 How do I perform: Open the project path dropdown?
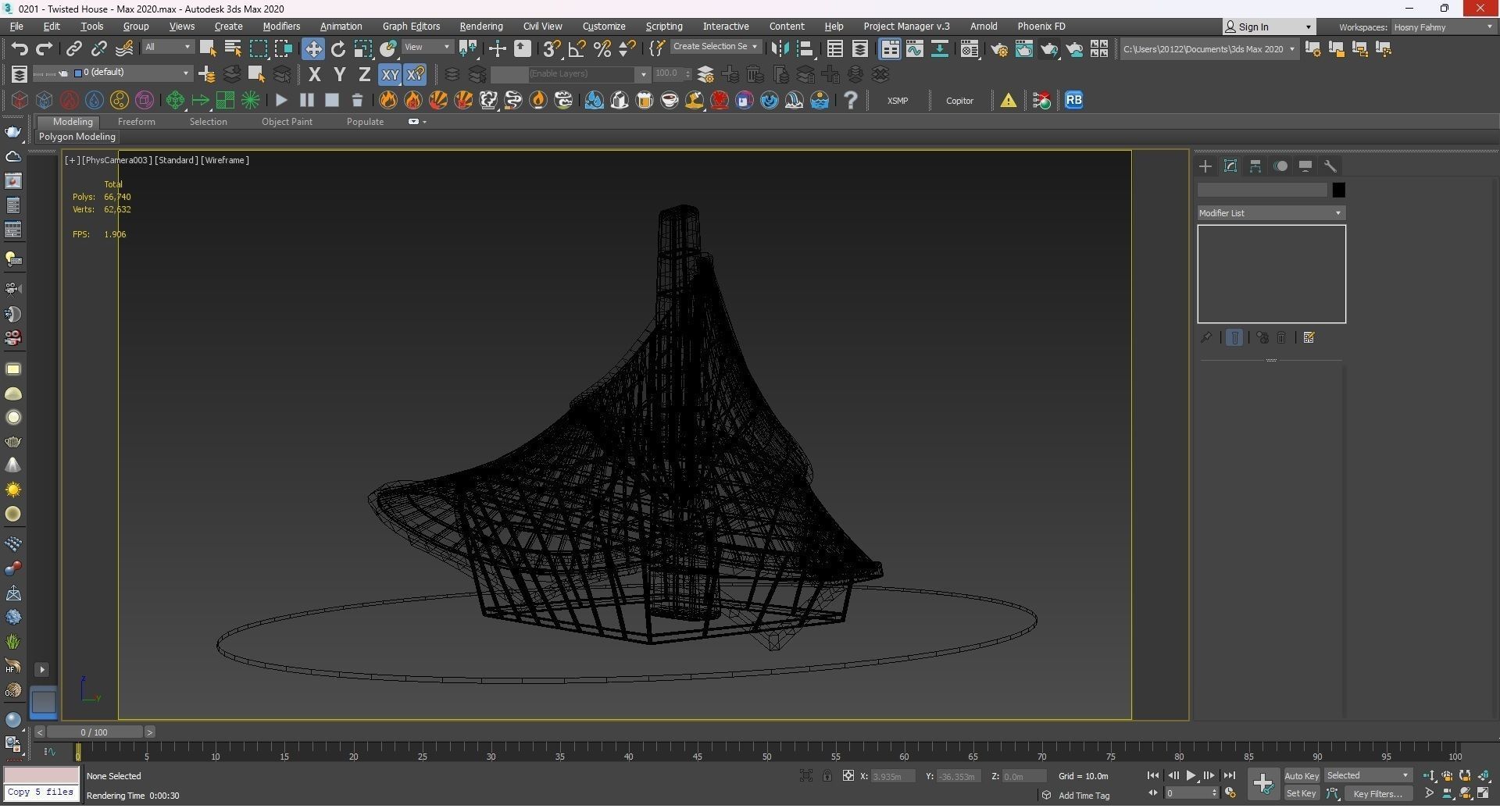pyautogui.click(x=1209, y=48)
